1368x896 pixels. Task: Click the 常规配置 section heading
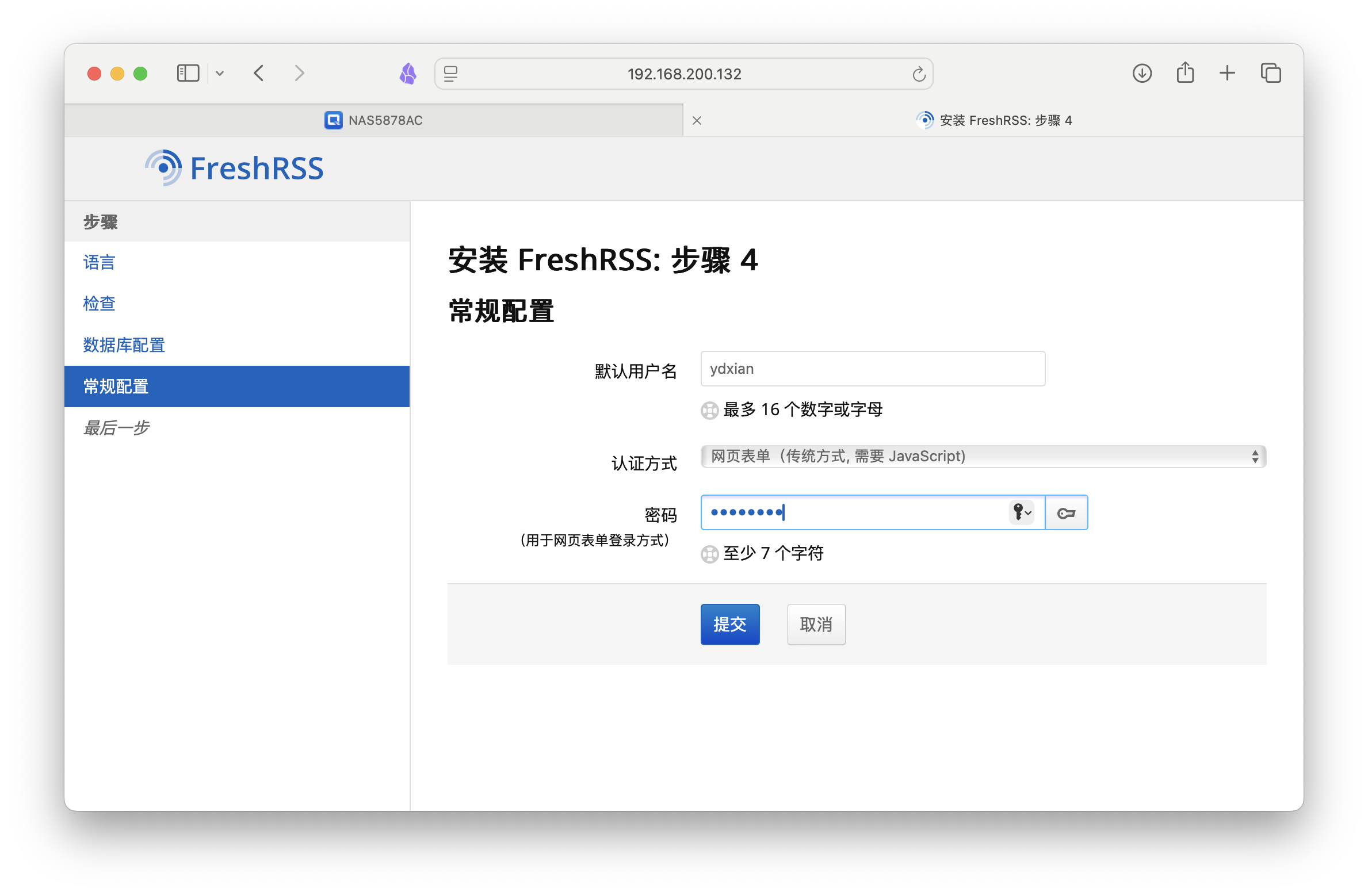(x=501, y=311)
